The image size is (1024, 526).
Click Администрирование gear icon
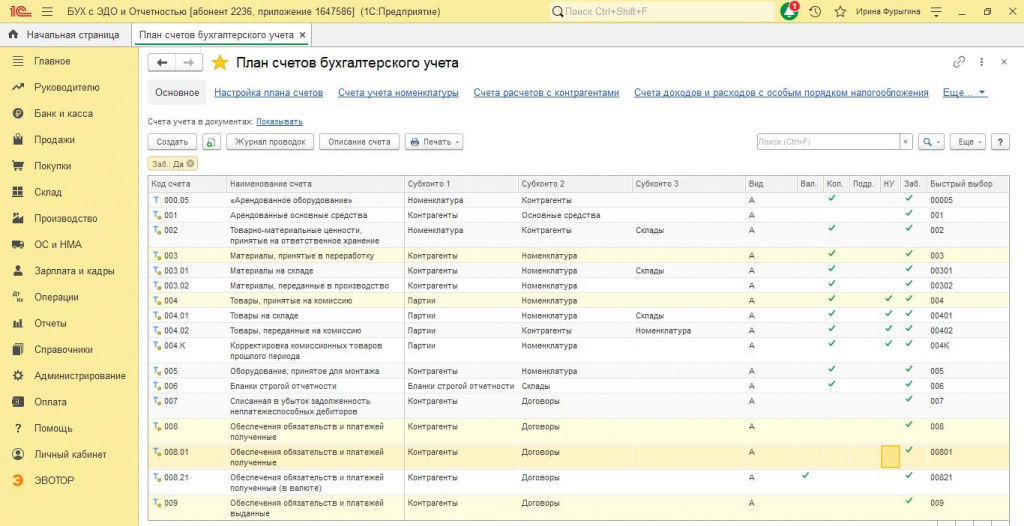tap(18, 376)
